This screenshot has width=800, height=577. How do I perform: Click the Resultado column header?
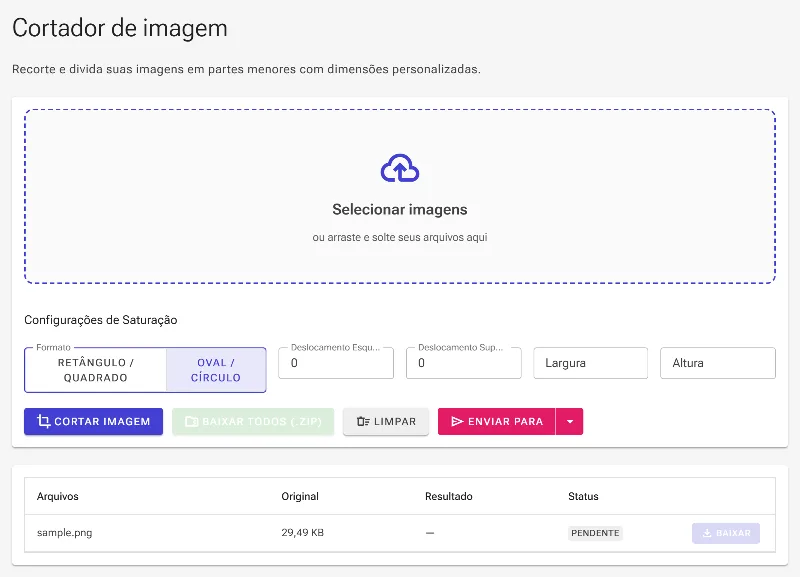tap(448, 496)
